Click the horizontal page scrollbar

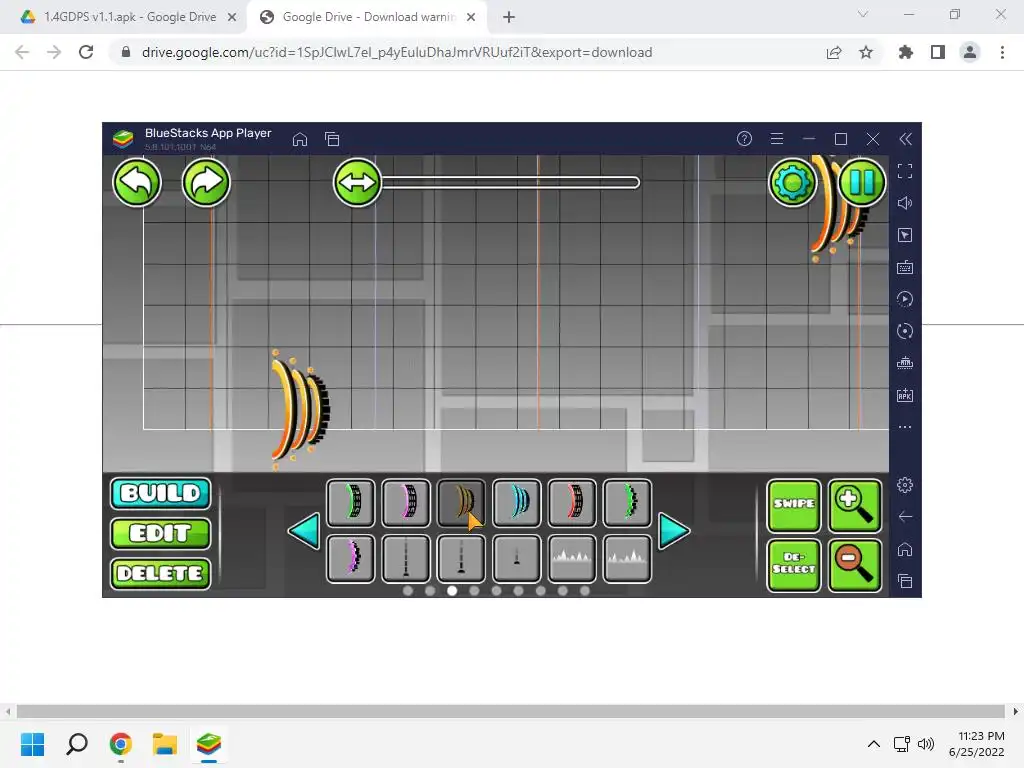click(x=511, y=711)
